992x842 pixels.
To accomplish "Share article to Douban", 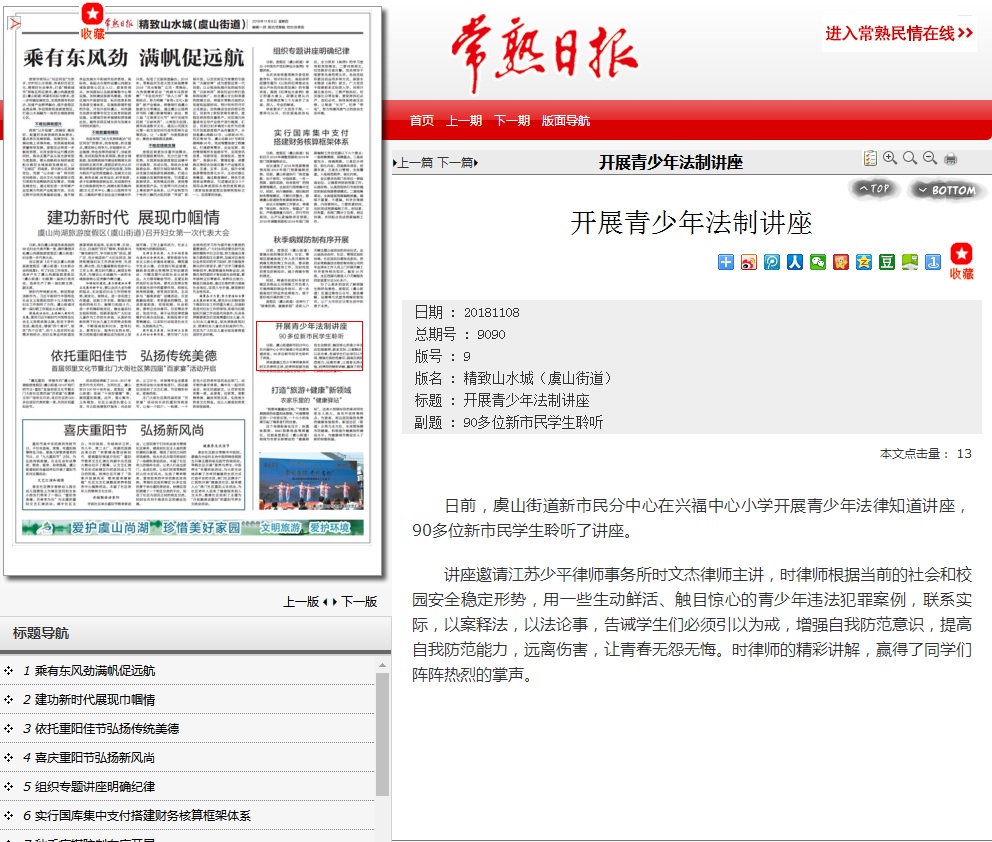I will tap(887, 262).
